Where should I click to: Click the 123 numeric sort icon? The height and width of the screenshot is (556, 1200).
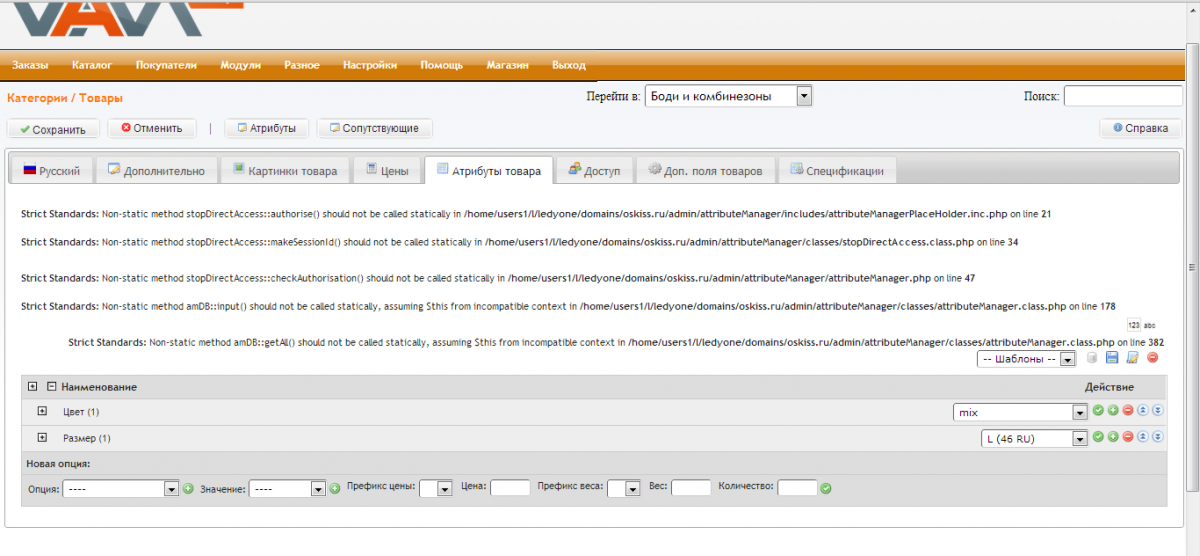[1134, 325]
